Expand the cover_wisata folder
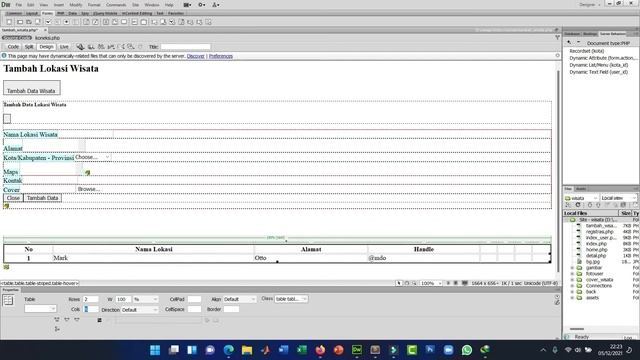This screenshot has height=360, width=640. pyautogui.click(x=572, y=280)
